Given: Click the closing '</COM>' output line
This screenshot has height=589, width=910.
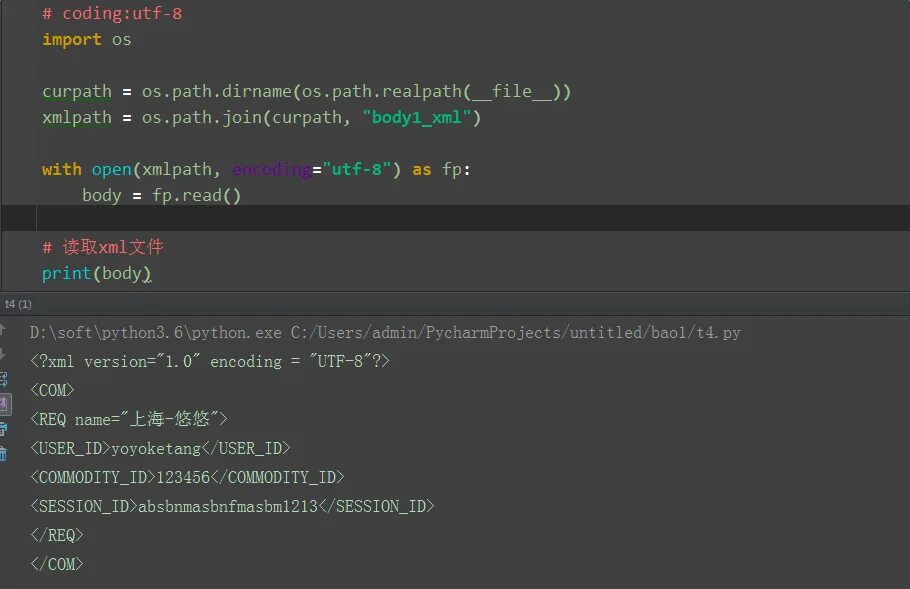Looking at the screenshot, I should (x=56, y=564).
